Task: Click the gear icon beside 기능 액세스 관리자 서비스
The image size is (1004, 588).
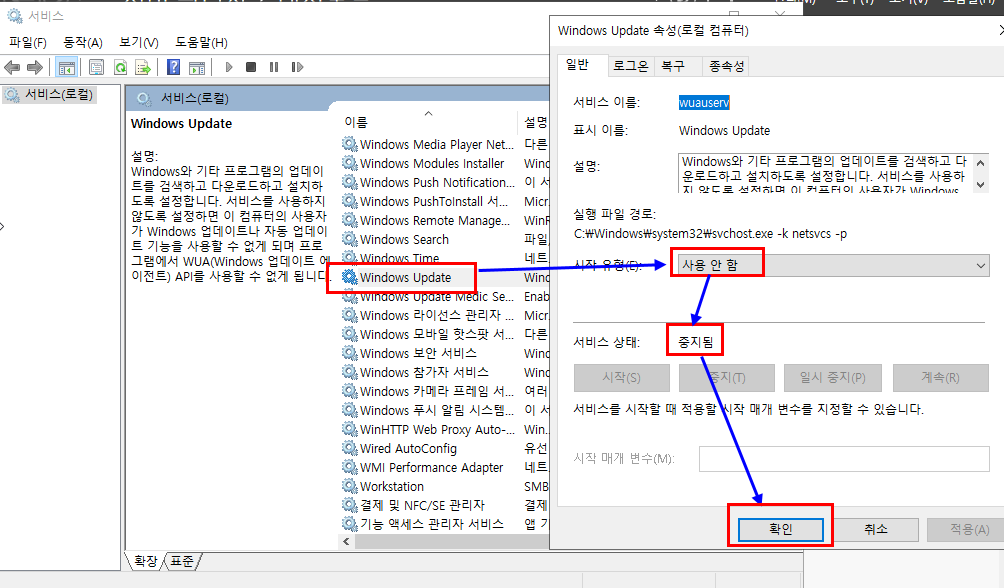Action: [x=350, y=524]
